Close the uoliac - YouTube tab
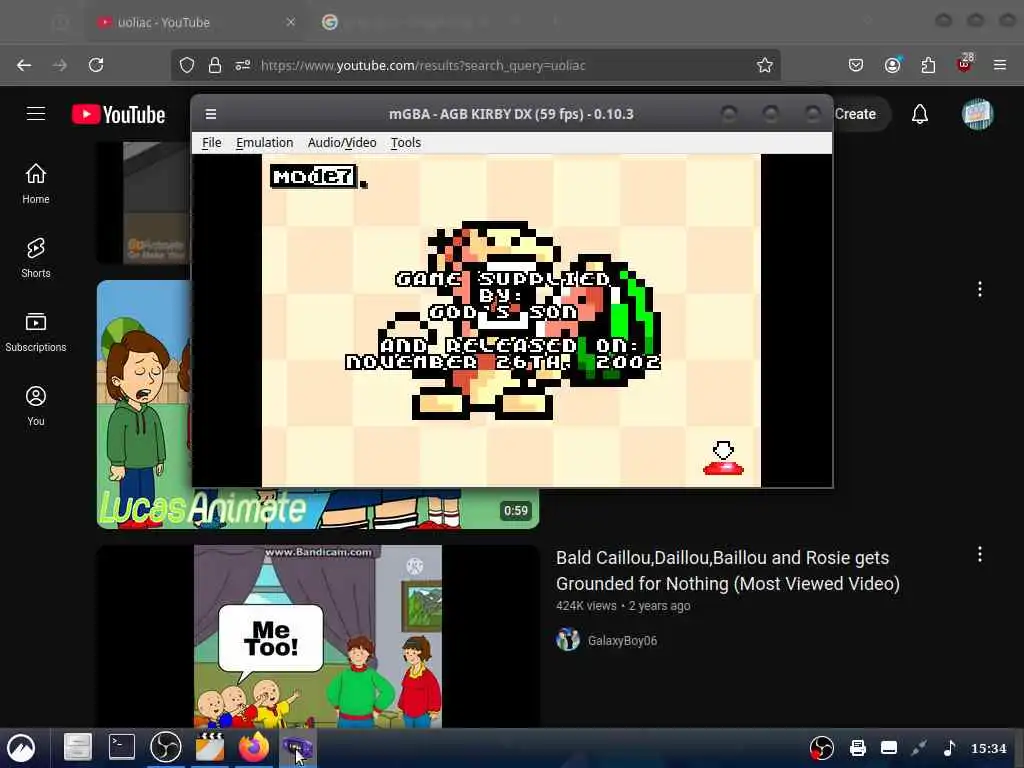The height and width of the screenshot is (768, 1024). 291,22
